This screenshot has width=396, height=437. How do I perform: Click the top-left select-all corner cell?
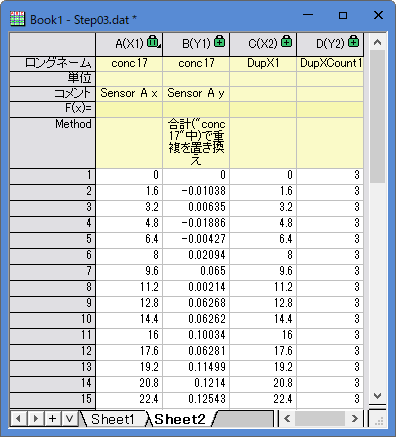click(x=53, y=44)
